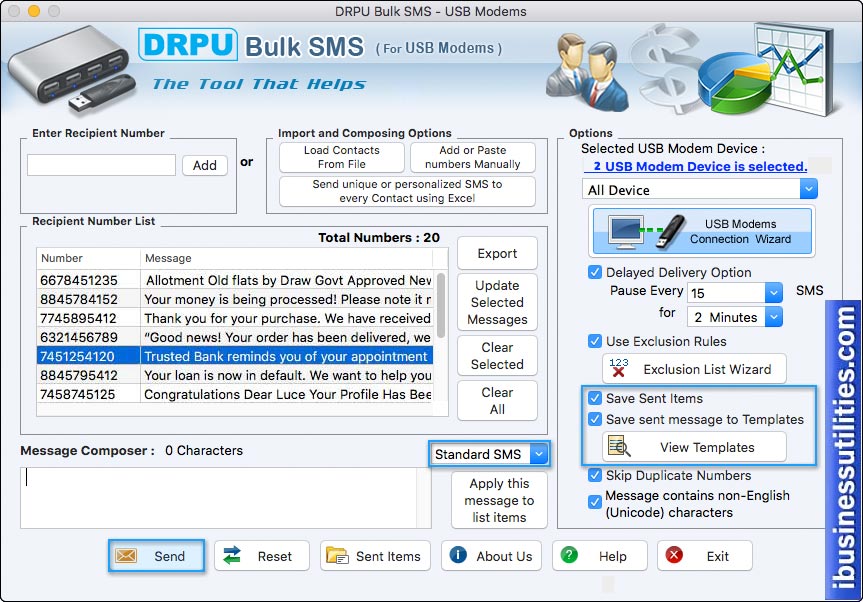Click the computer and USB stick wizard icon

click(647, 231)
